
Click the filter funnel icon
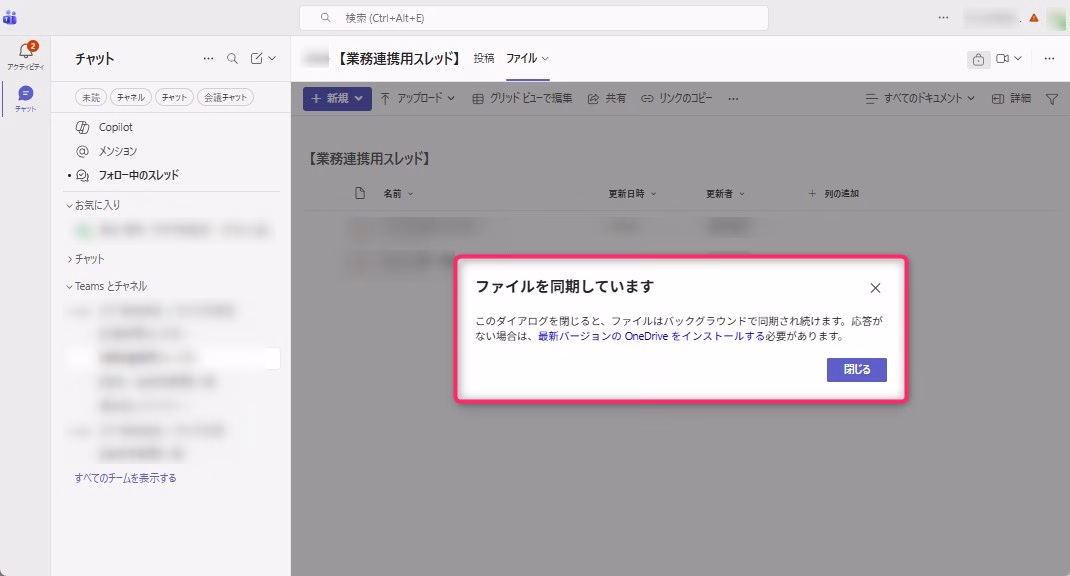[x=1051, y=99]
